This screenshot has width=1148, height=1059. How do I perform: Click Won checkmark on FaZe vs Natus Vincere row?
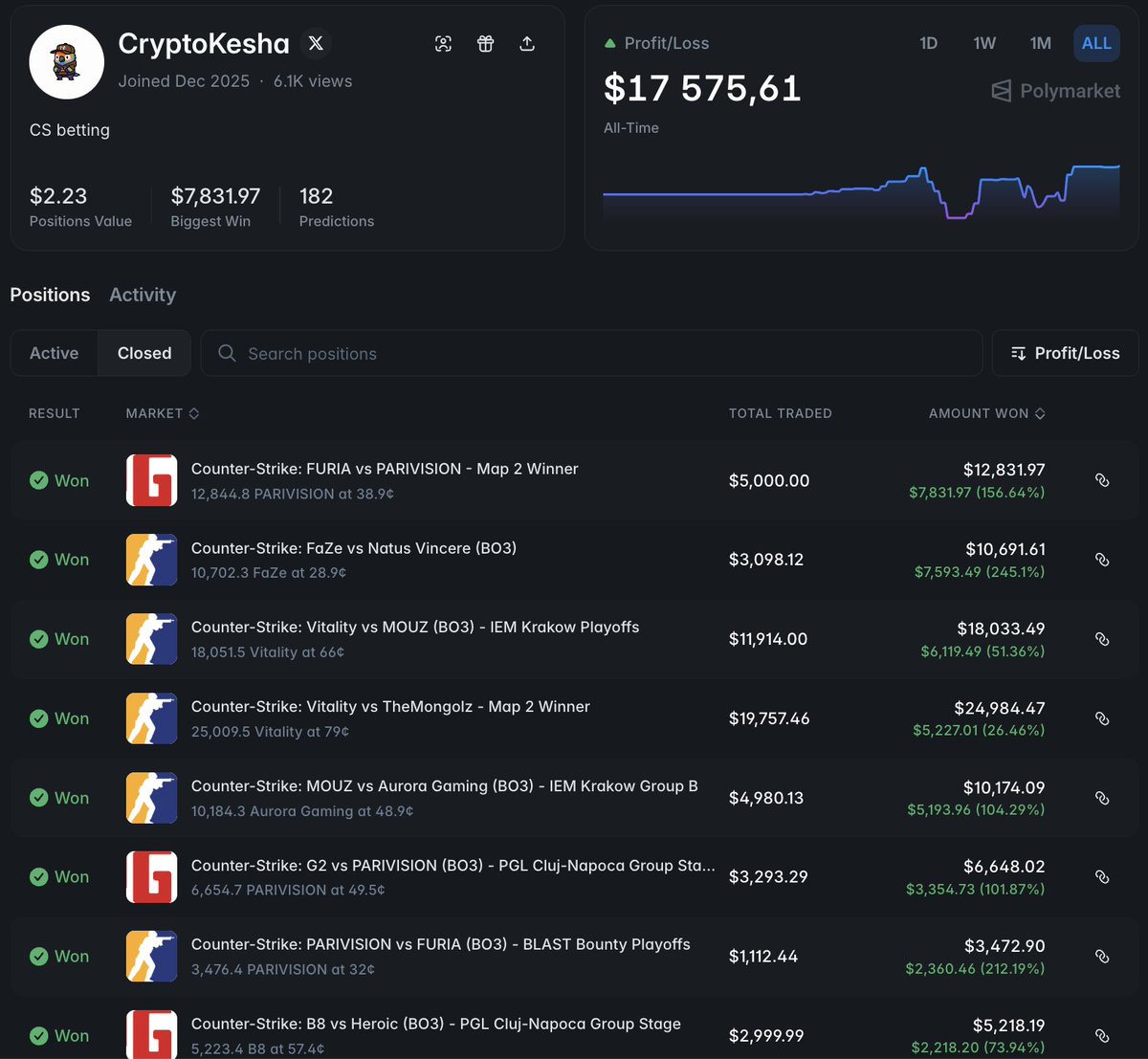pos(38,560)
